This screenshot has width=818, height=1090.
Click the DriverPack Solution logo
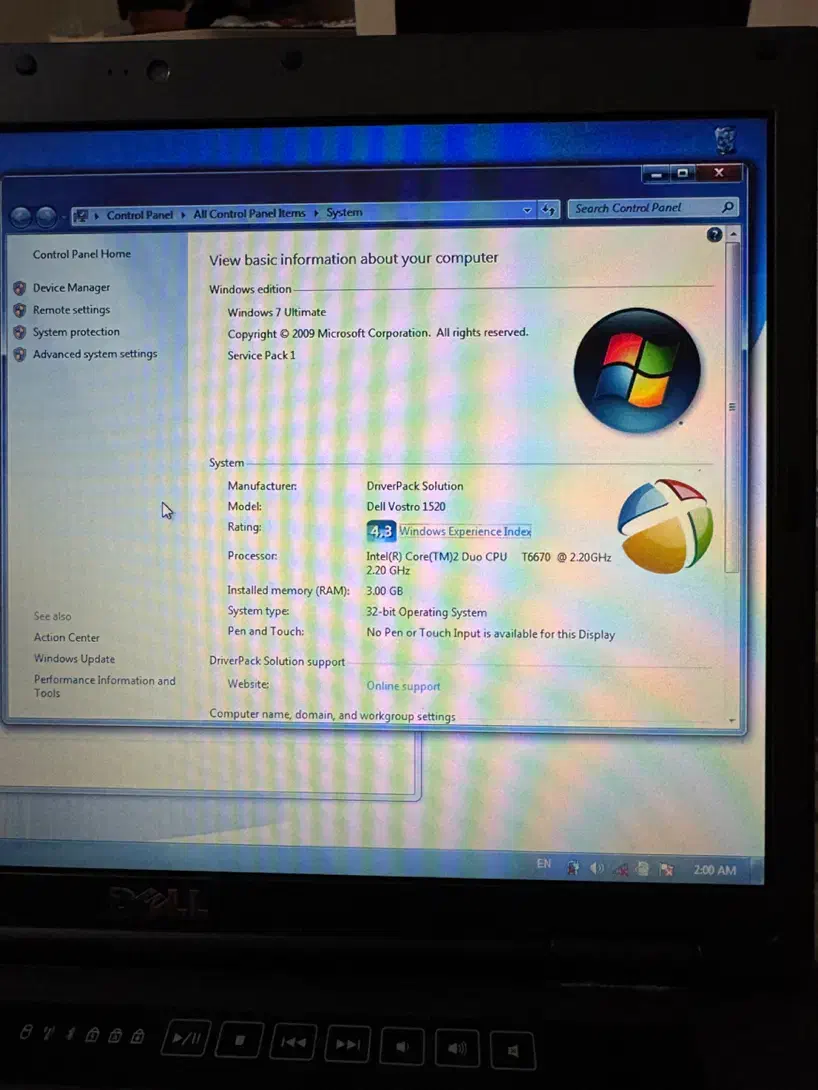pos(665,526)
